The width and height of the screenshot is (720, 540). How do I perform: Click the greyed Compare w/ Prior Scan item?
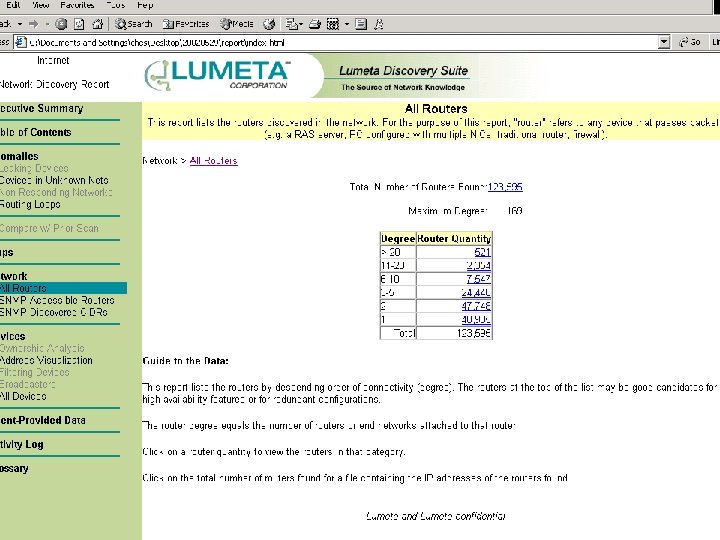pyautogui.click(x=49, y=228)
